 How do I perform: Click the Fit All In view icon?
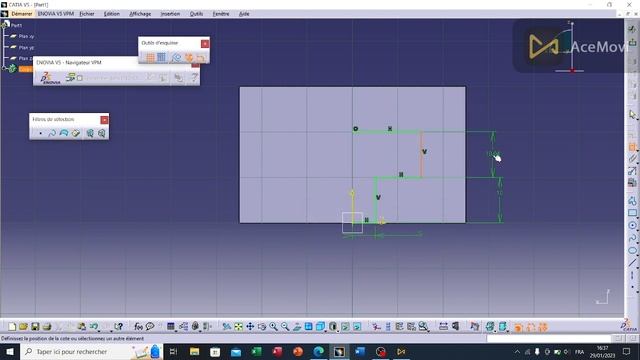238,327
